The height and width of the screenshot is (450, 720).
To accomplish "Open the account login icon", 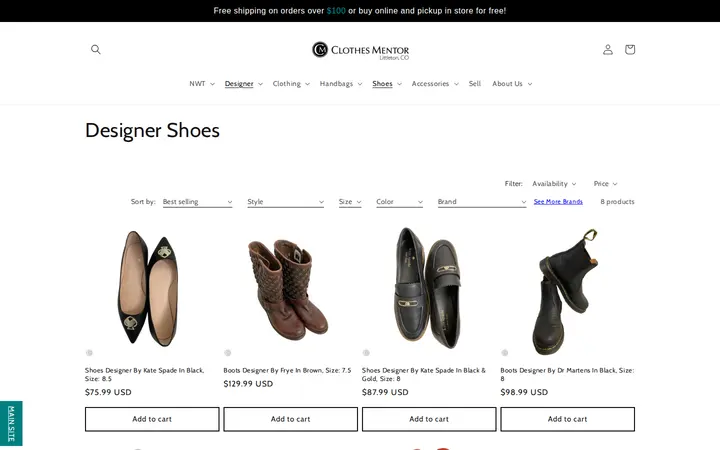I will [608, 49].
